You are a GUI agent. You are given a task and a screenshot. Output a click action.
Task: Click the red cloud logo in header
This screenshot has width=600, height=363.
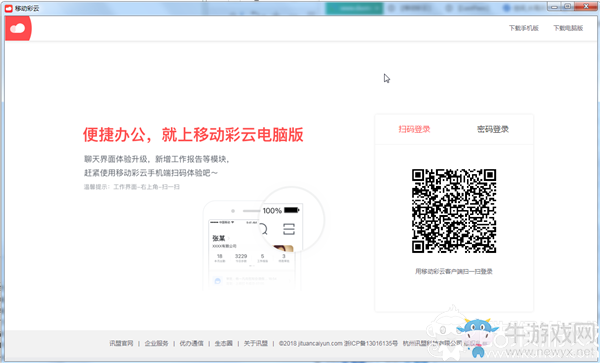click(18, 28)
